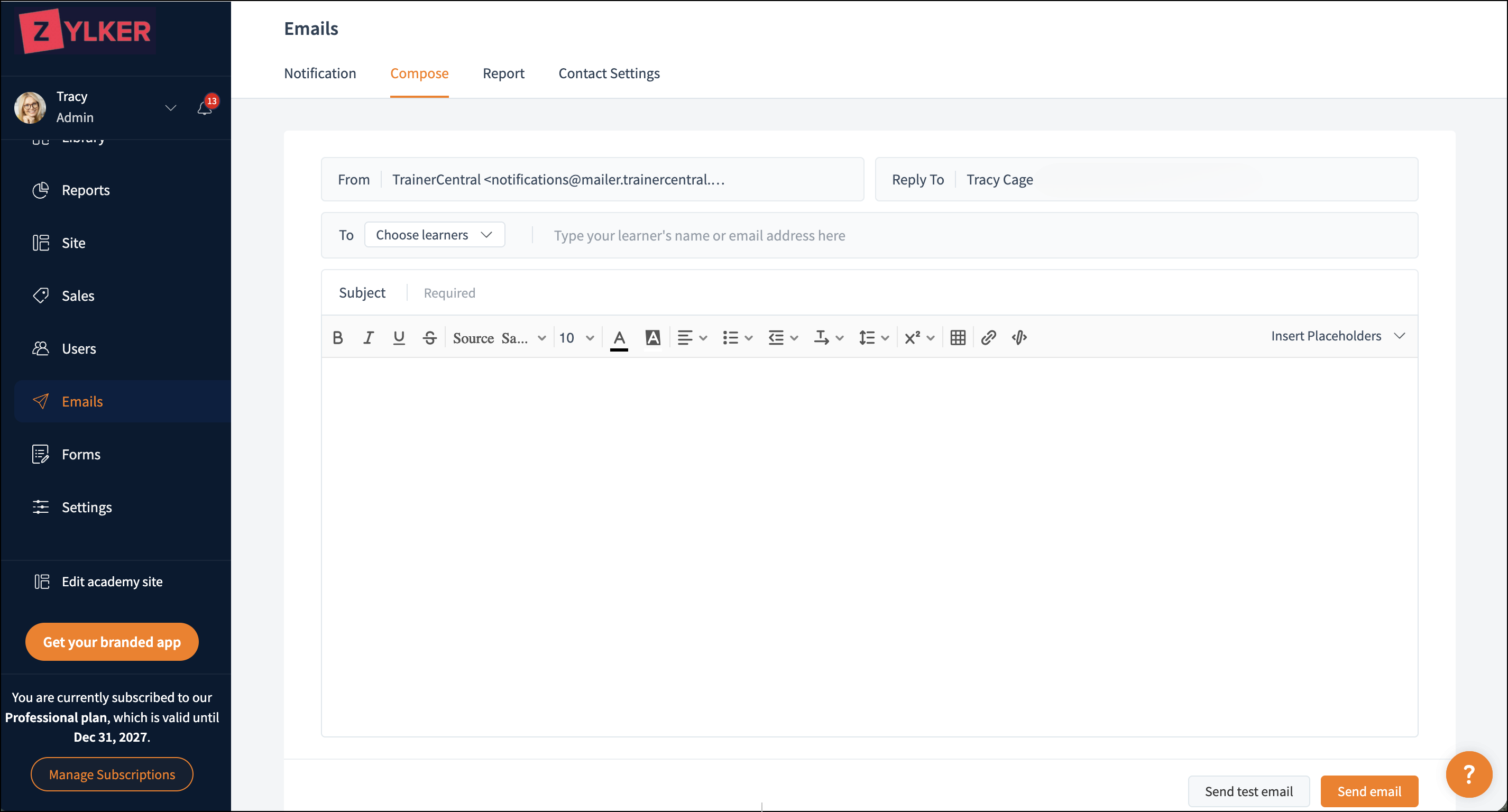
Task: Open the font color picker
Action: pos(619,338)
